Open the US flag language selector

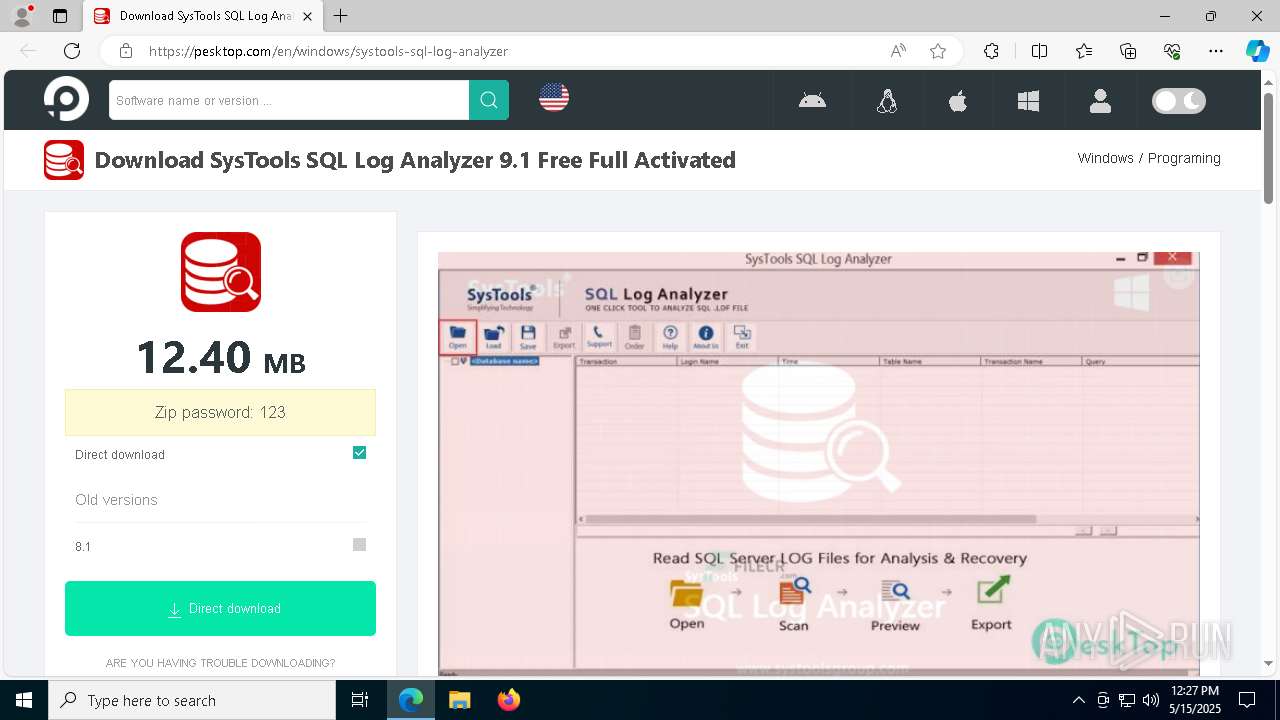tap(554, 97)
